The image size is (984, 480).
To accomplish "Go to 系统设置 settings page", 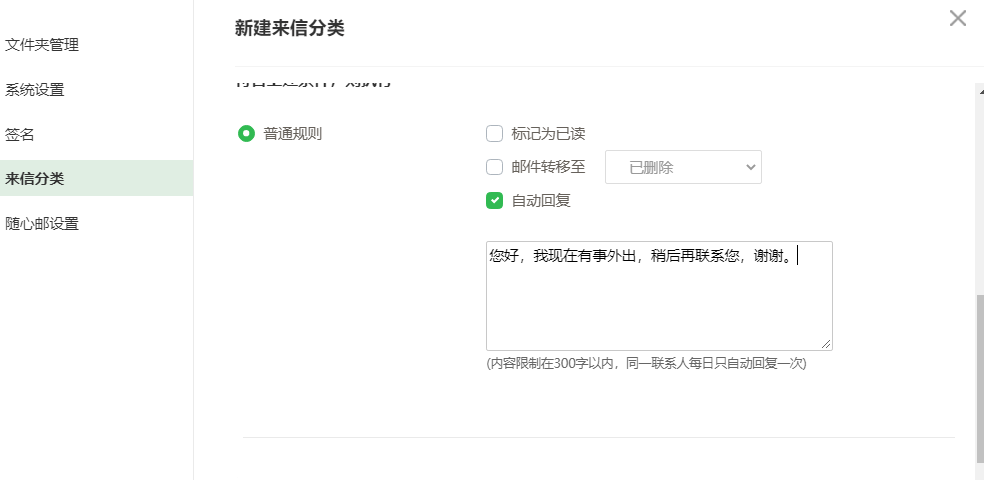I will click(x=35, y=89).
